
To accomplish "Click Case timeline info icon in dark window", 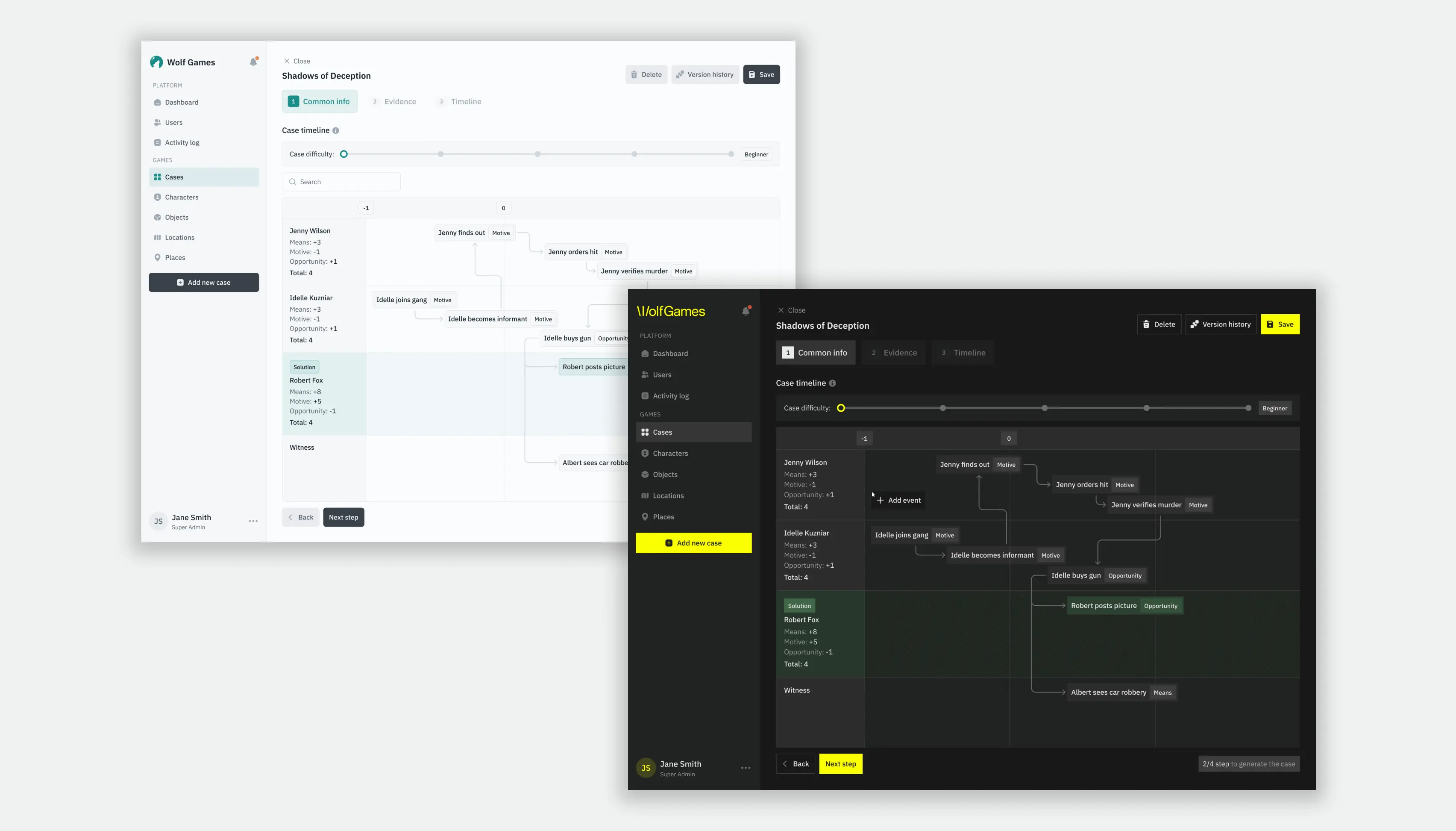I will (832, 383).
